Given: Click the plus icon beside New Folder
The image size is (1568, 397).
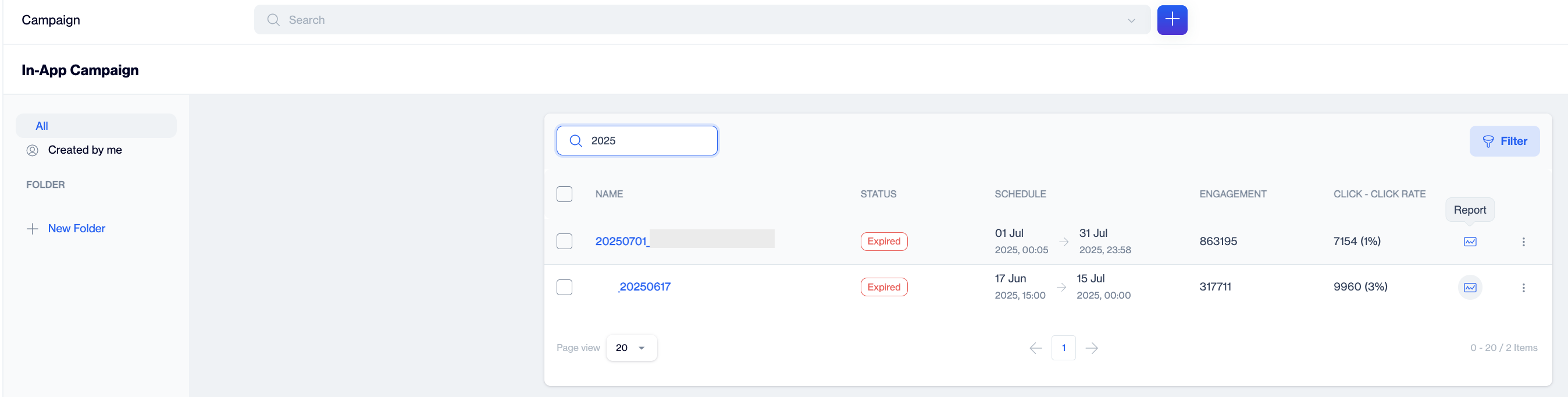Looking at the screenshot, I should coord(32,229).
